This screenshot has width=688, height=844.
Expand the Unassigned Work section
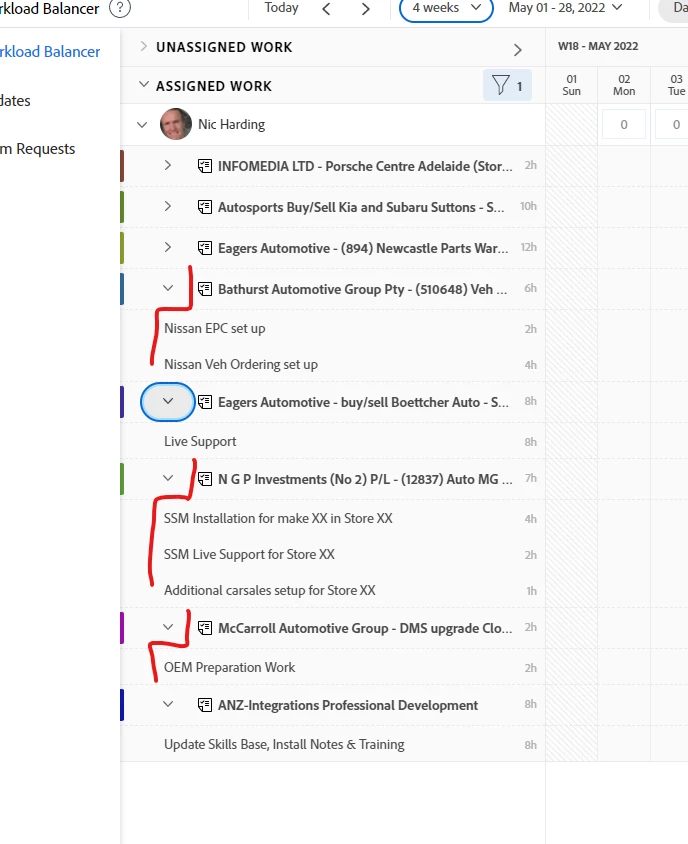coord(143,46)
